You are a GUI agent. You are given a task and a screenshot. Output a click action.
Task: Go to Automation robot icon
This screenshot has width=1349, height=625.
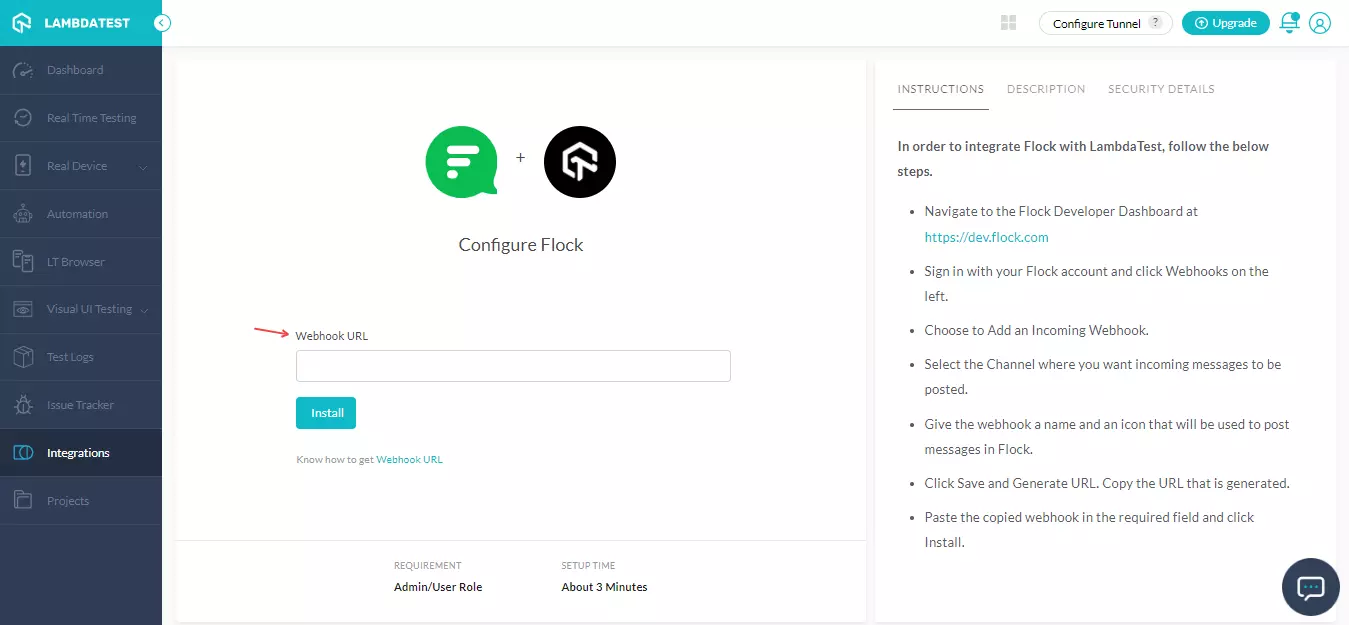pos(23,214)
